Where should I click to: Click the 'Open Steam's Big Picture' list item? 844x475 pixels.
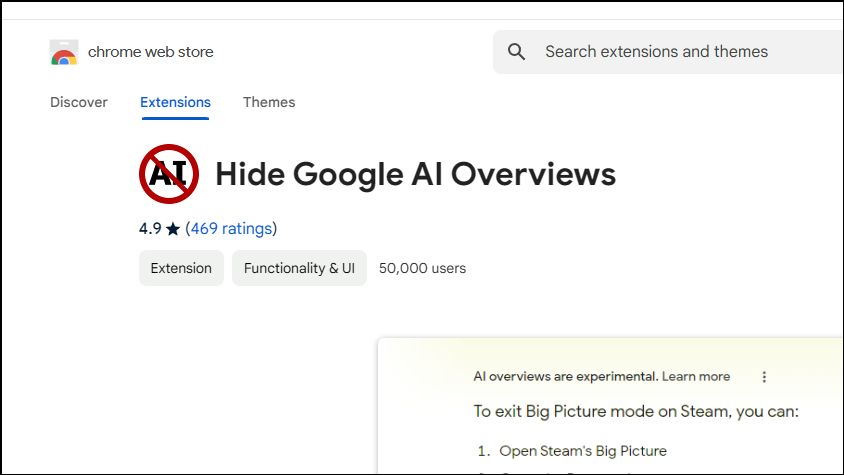click(x=583, y=451)
